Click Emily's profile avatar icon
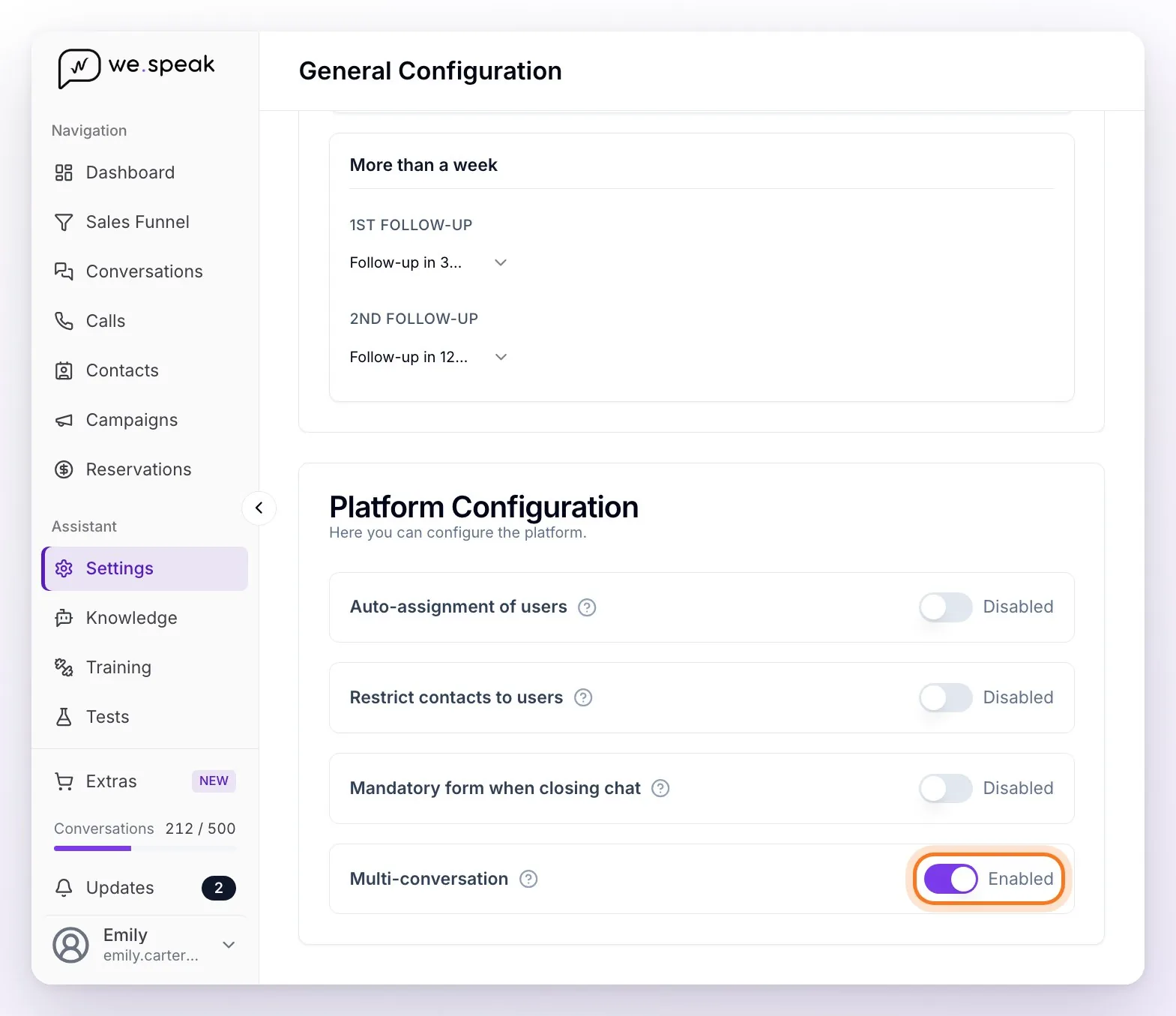Image resolution: width=1176 pixels, height=1016 pixels. 70,945
